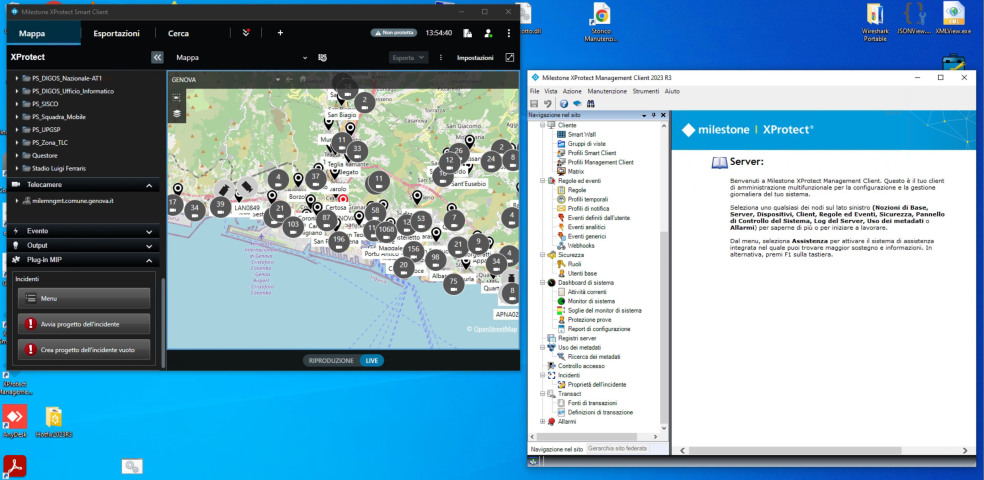Open the alarm notifications chevron icon

(247, 33)
